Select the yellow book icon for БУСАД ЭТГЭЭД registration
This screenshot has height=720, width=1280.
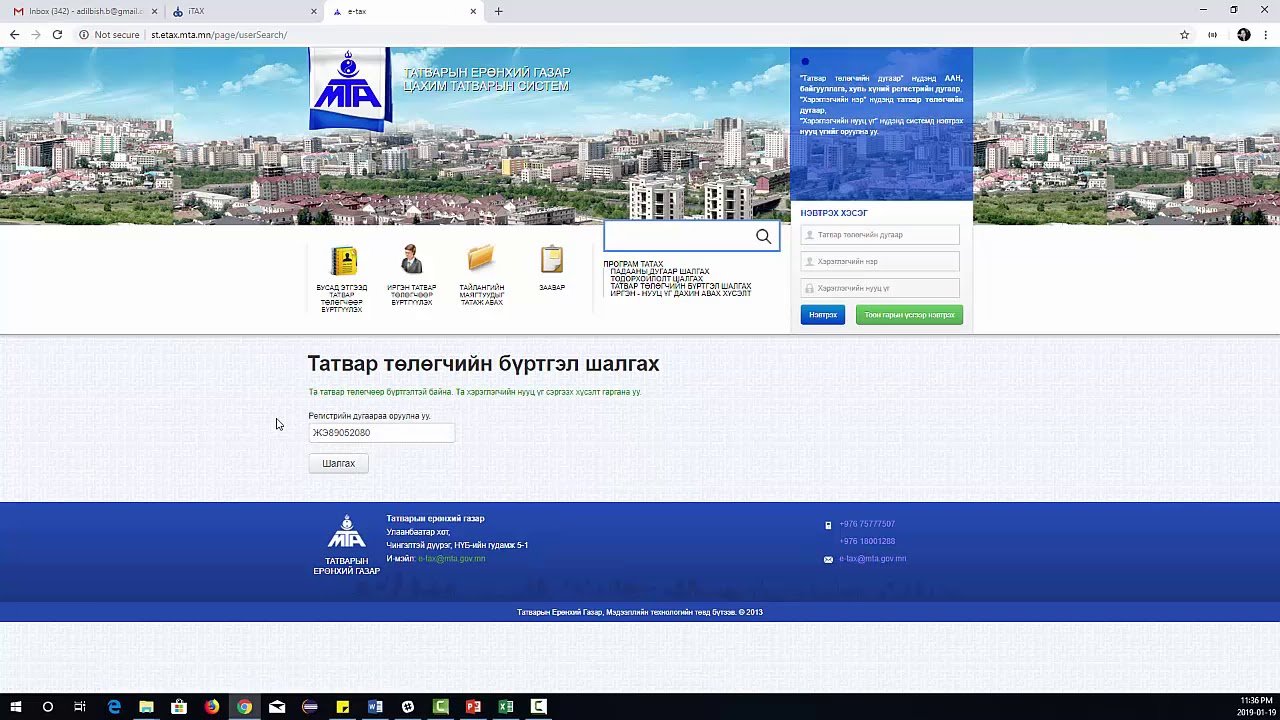[343, 262]
